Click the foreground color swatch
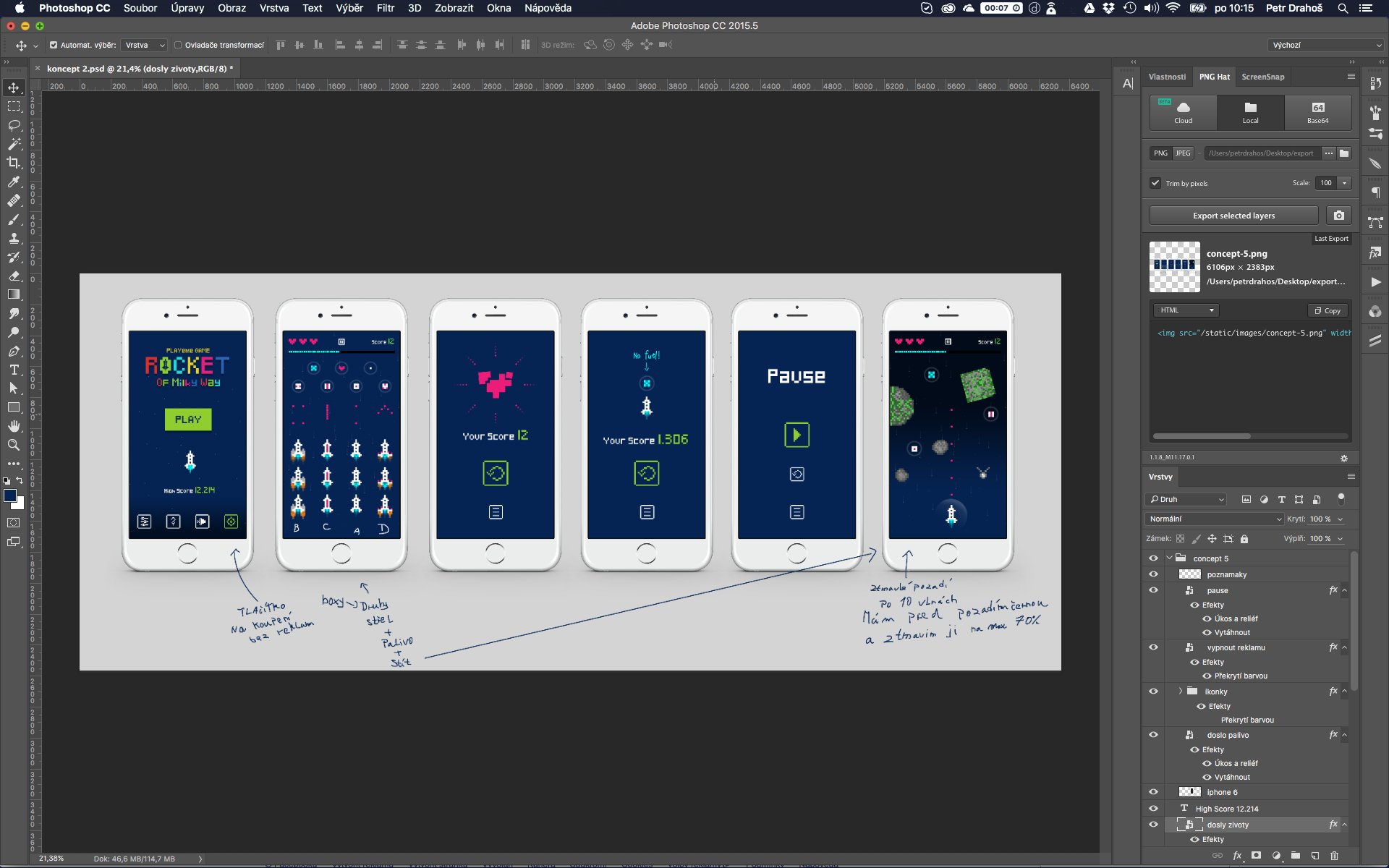 (x=10, y=495)
